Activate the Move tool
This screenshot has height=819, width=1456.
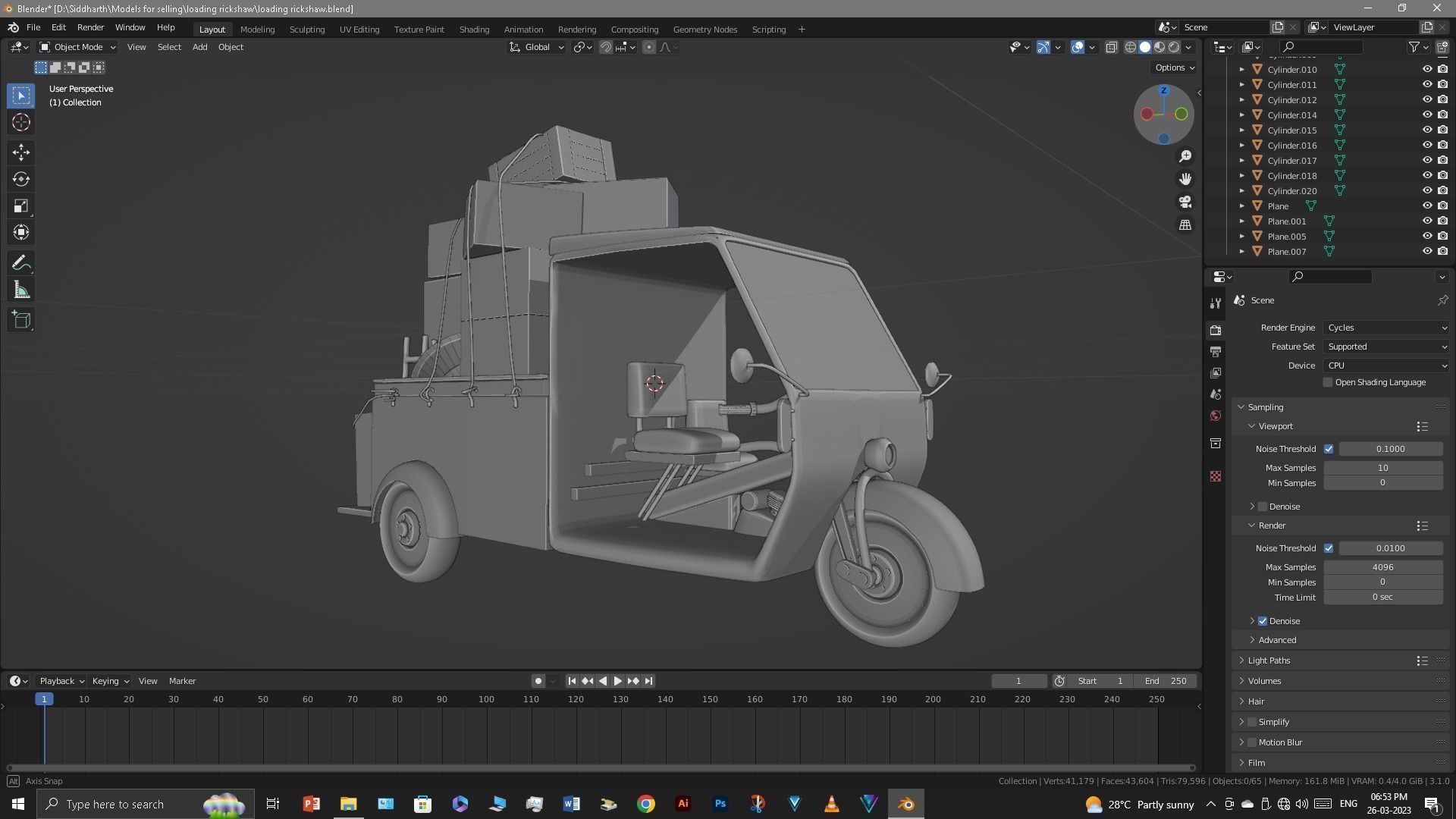(21, 152)
